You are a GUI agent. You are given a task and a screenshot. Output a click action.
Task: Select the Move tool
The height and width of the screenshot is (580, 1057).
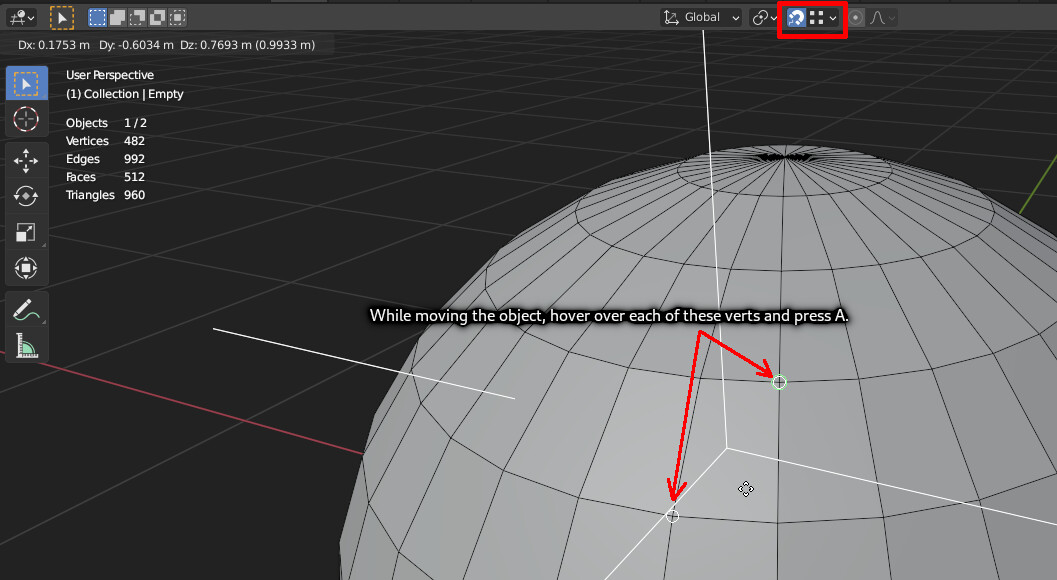pos(27,160)
